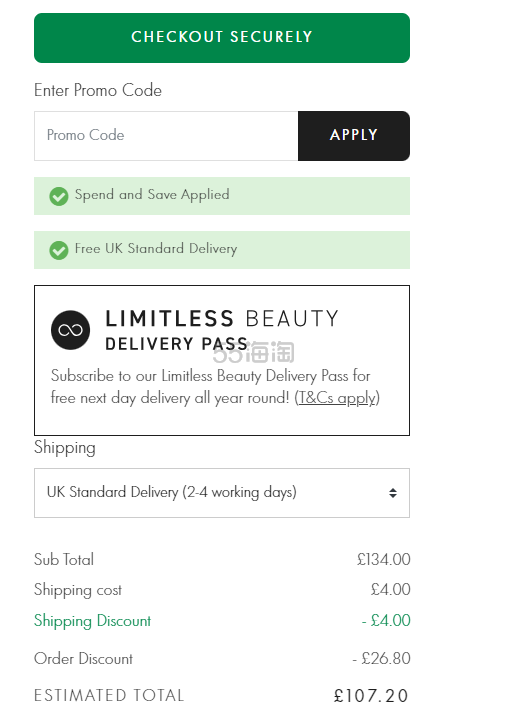Open the T&Cs apply link
This screenshot has height=705, width=507.
click(x=337, y=398)
